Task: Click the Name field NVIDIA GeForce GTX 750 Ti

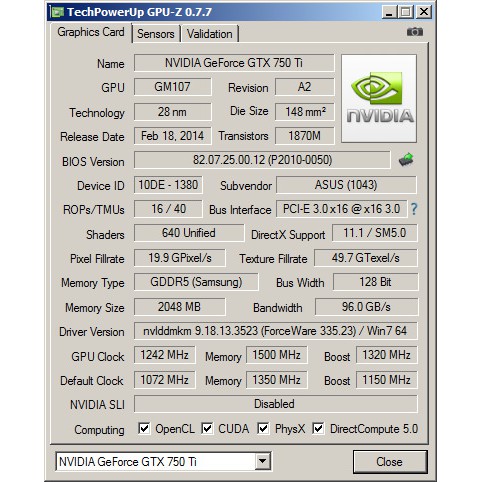Action: [234, 63]
